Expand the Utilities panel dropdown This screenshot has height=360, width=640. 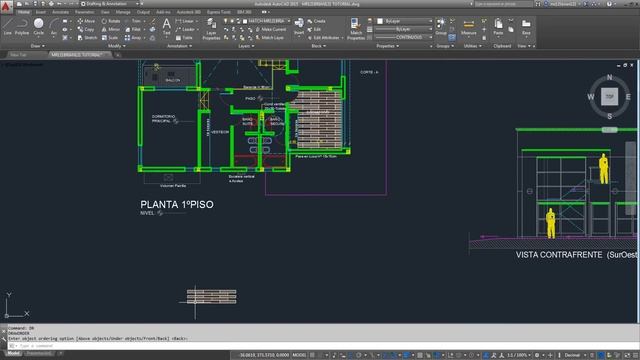[473, 46]
